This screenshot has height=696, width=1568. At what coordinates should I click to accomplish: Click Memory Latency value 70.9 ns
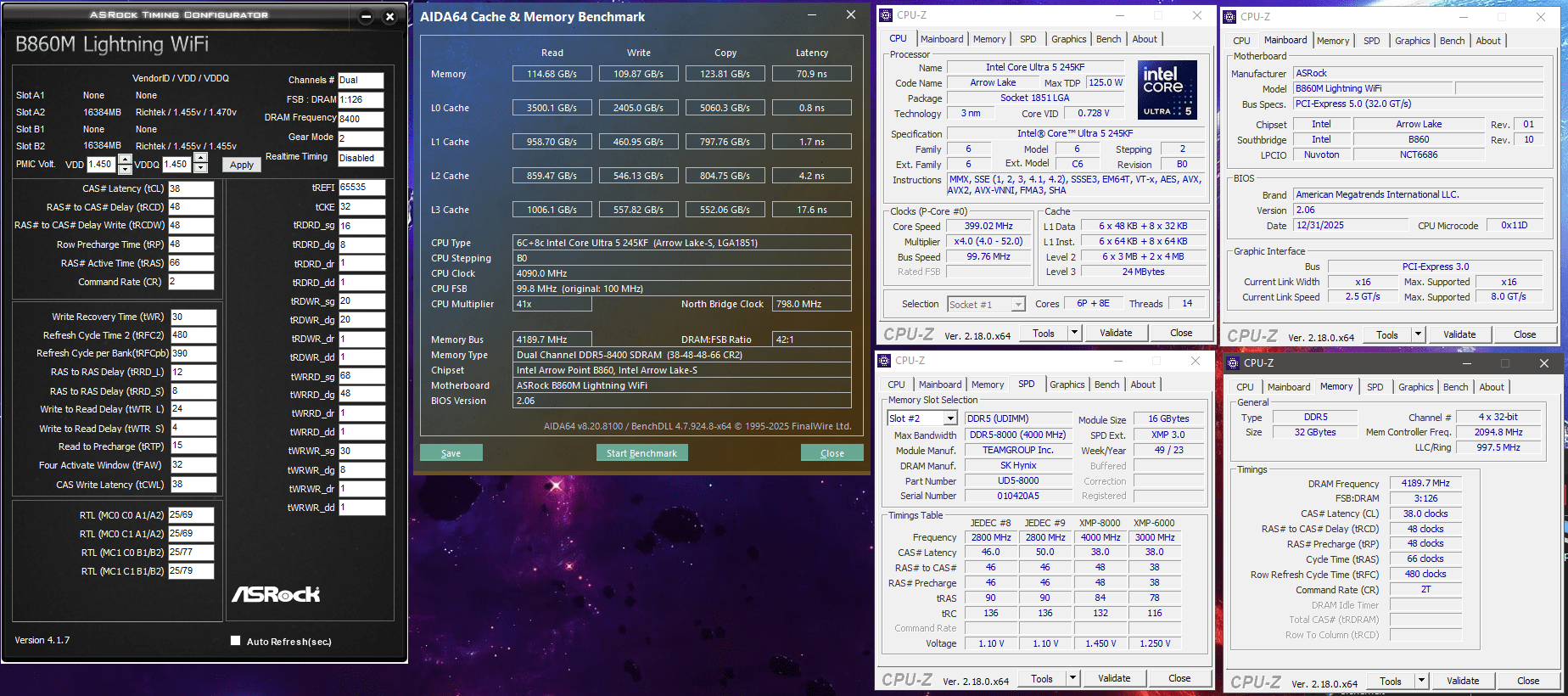pyautogui.click(x=811, y=74)
